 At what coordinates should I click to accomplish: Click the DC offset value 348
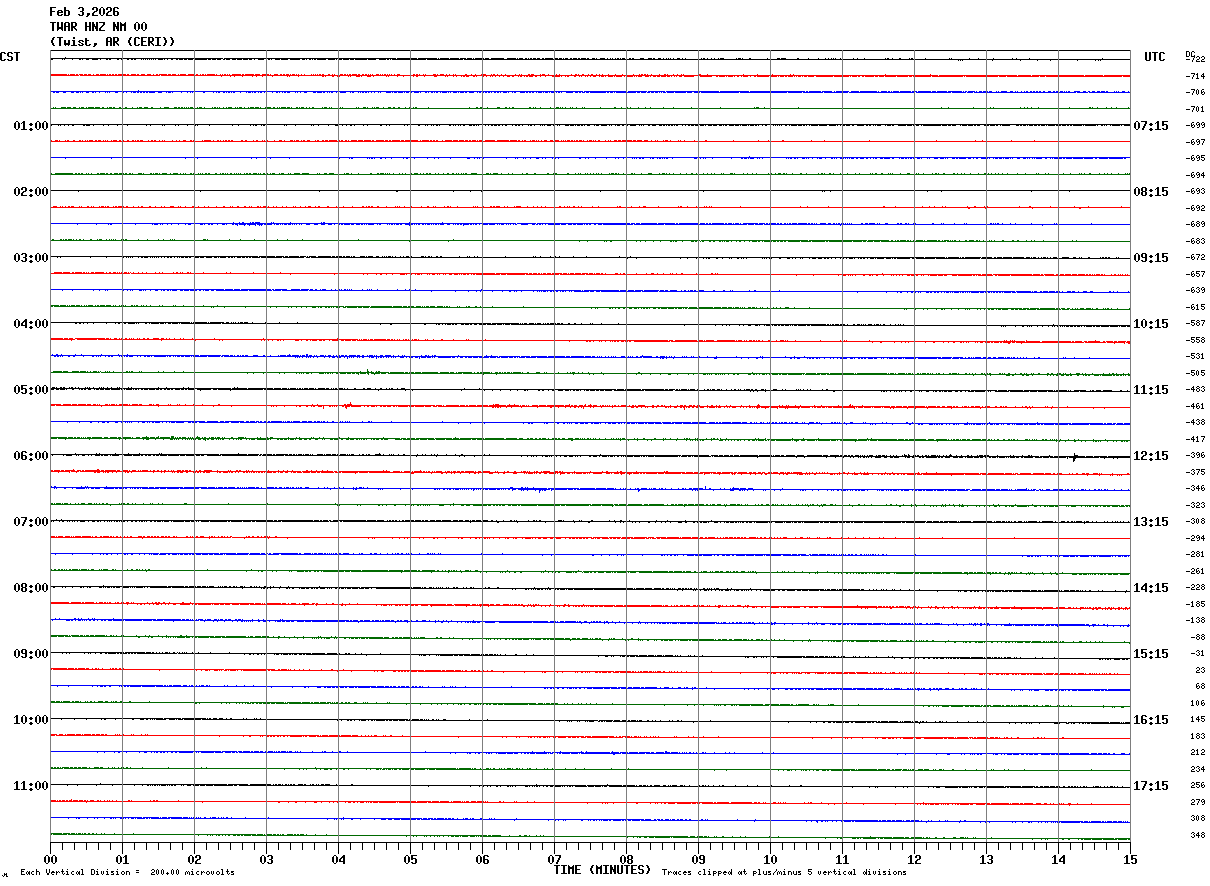pyautogui.click(x=1198, y=836)
